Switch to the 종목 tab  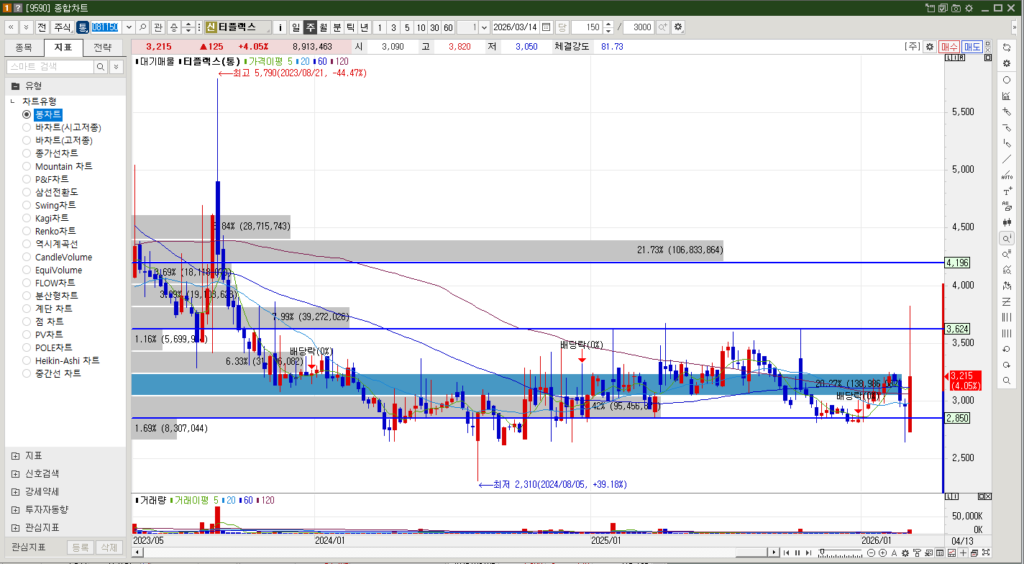tap(24, 47)
